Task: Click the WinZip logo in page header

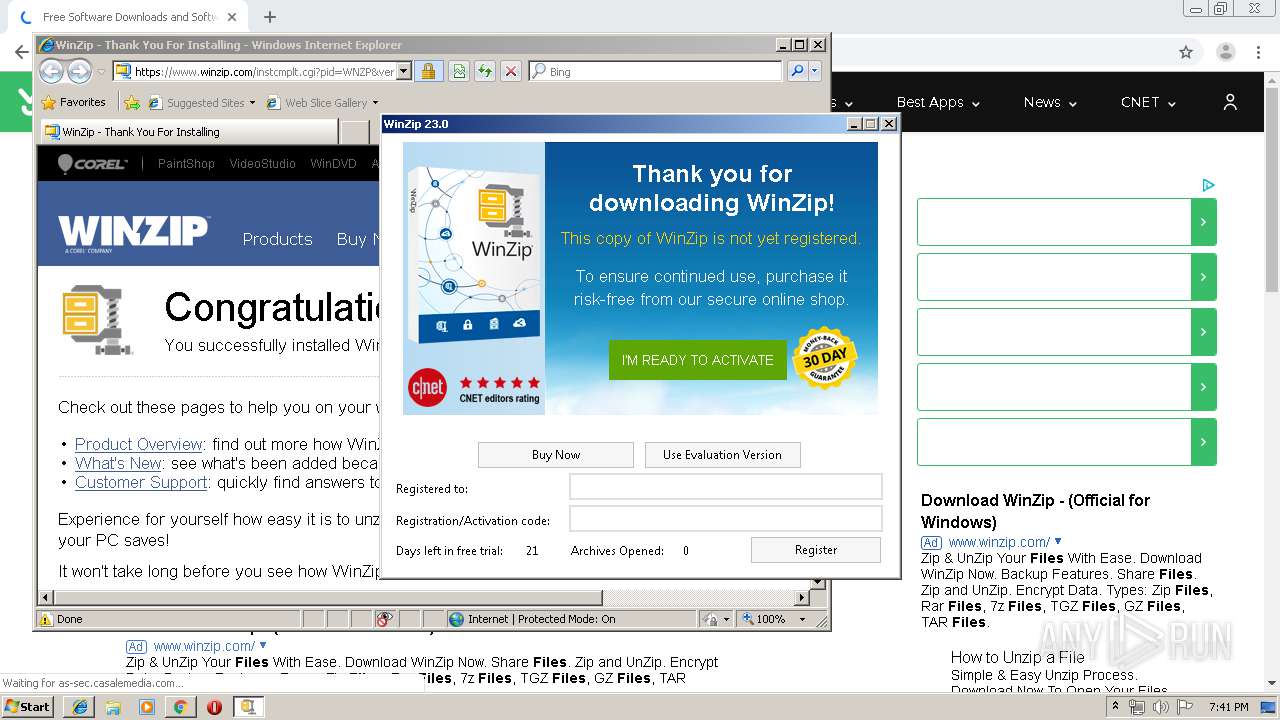Action: coord(133,232)
